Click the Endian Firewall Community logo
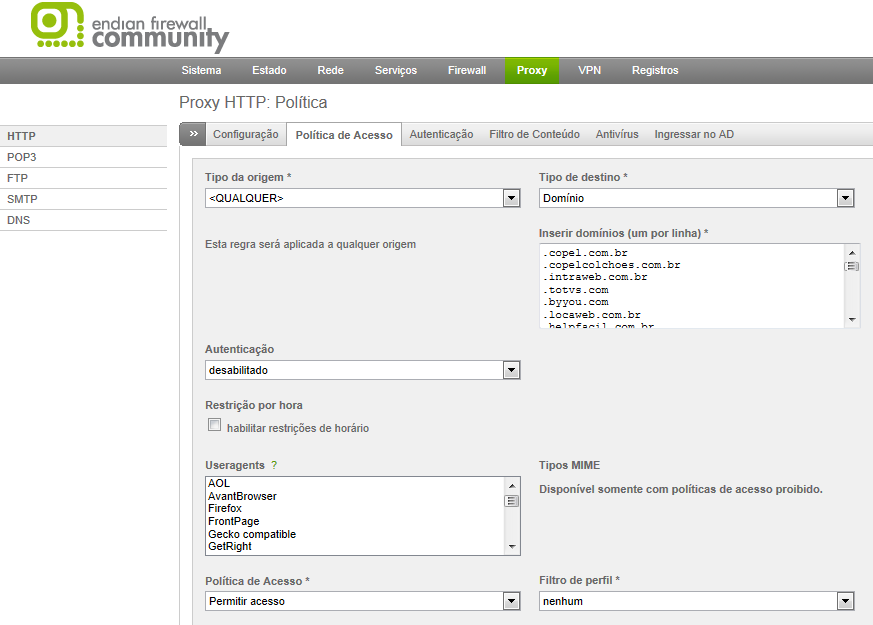The width and height of the screenshot is (873, 625). coord(130,28)
